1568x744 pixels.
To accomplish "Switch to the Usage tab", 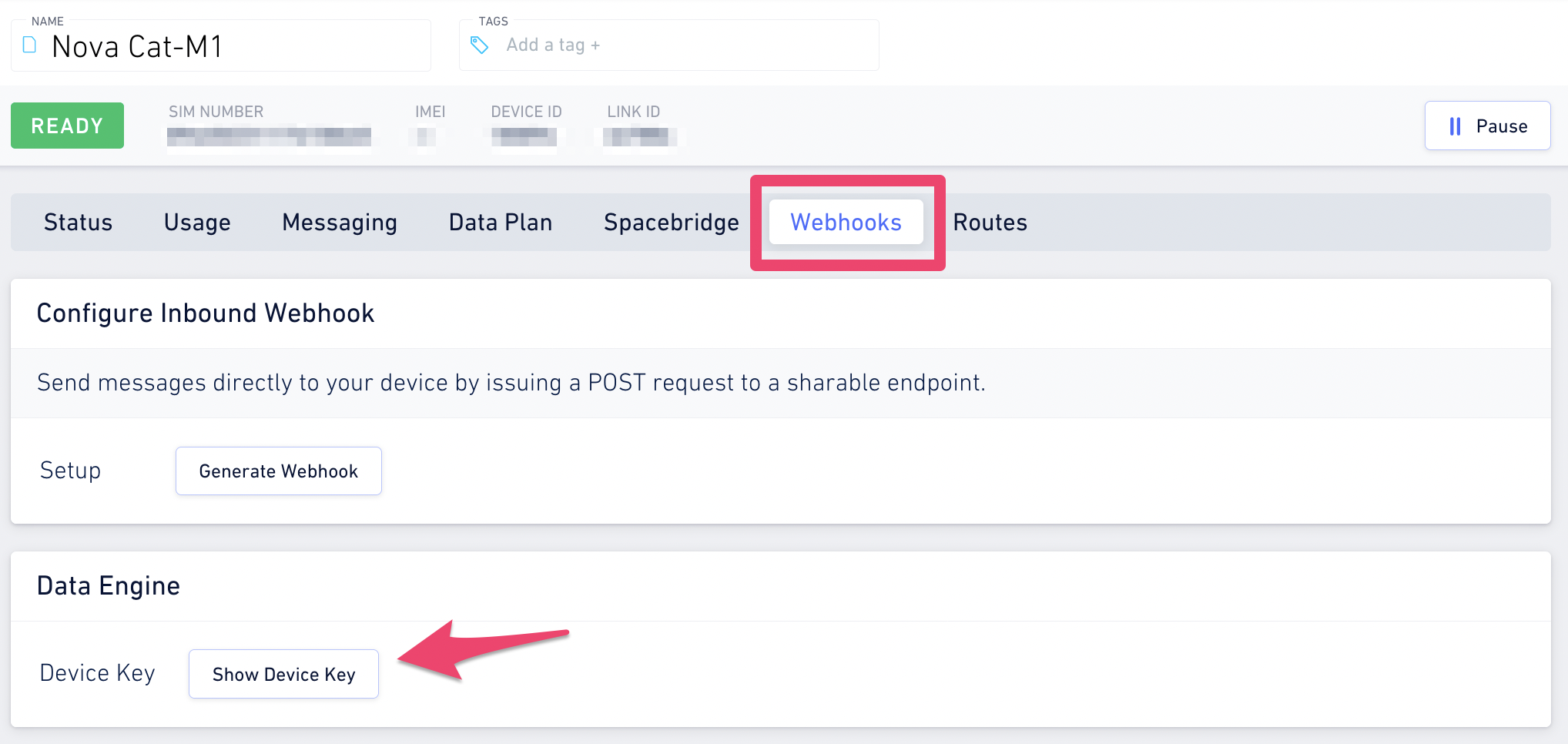I will tap(197, 222).
